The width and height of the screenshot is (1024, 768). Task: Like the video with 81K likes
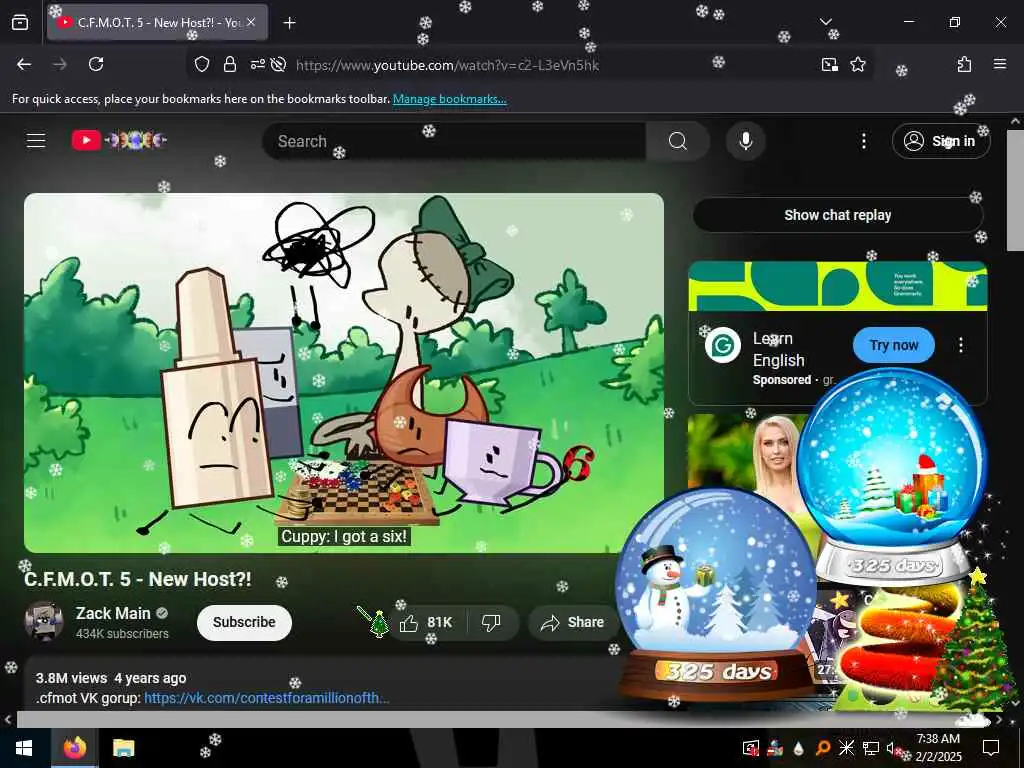tap(428, 622)
